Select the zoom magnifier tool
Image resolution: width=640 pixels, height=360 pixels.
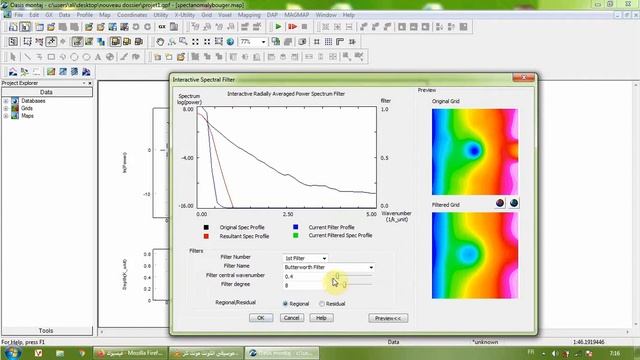coord(183,42)
